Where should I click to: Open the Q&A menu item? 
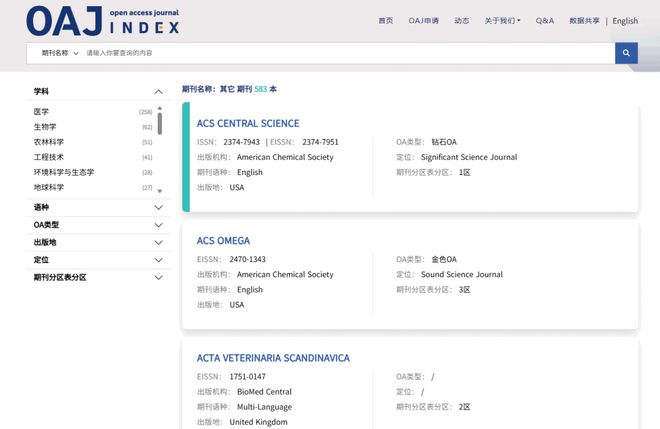point(545,21)
